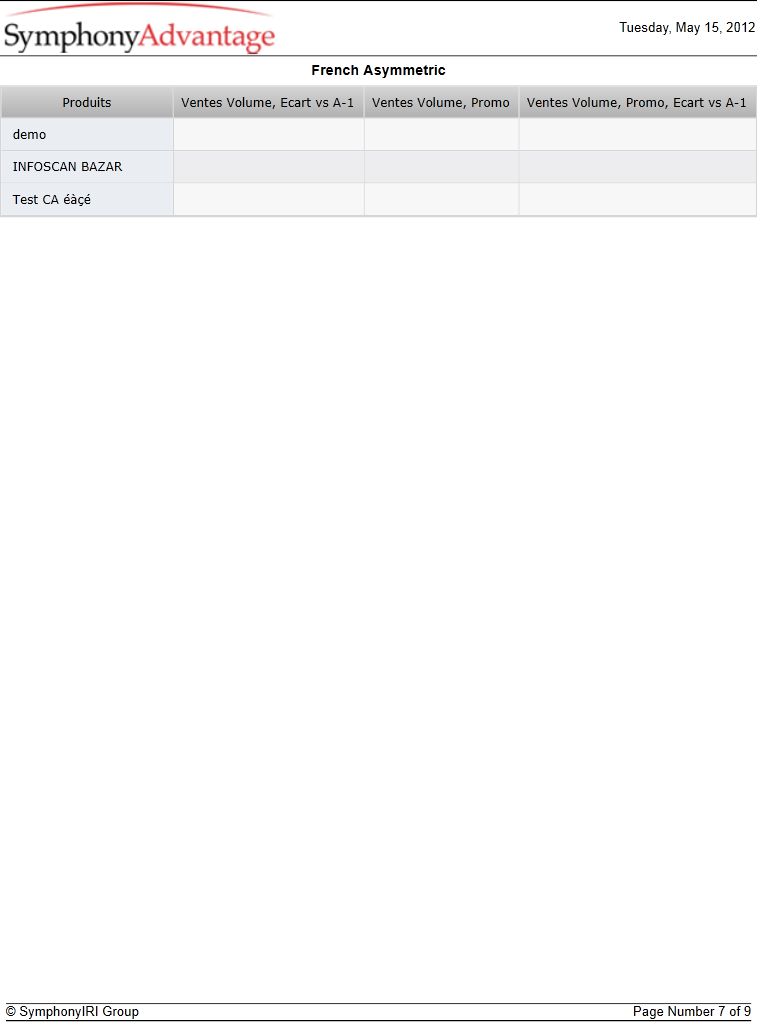Click the Ventes Volume, Promo column header
Viewport: 757px width, 1027px height.
point(441,102)
